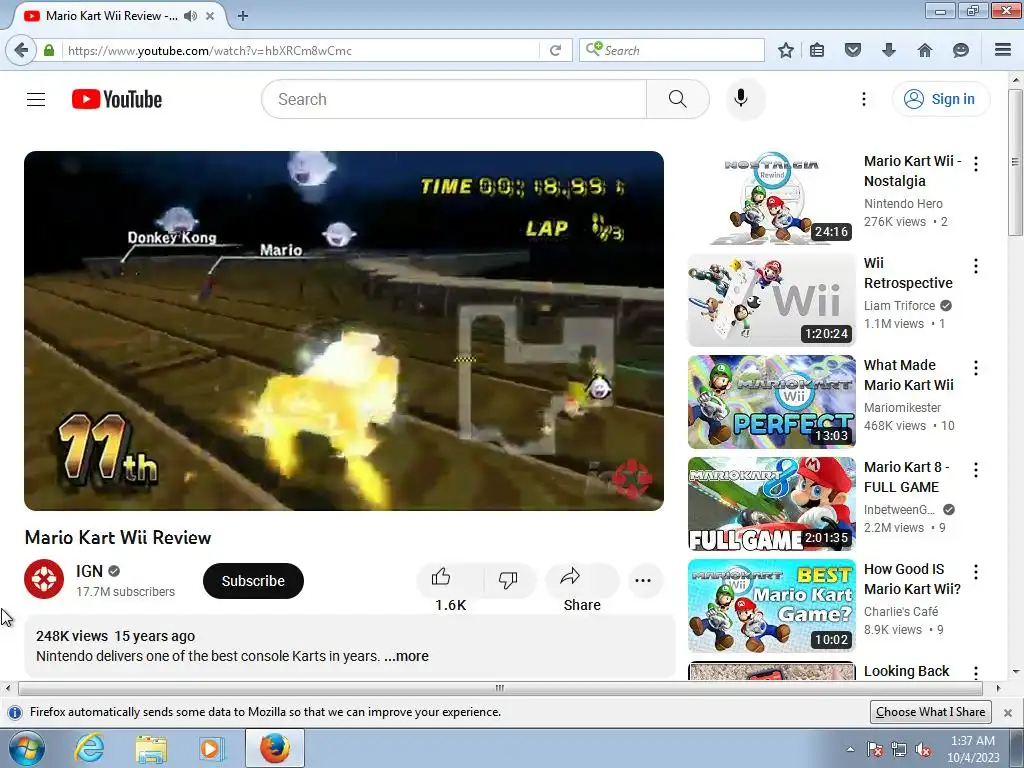Expand the description with ...more
The image size is (1024, 768).
[406, 656]
